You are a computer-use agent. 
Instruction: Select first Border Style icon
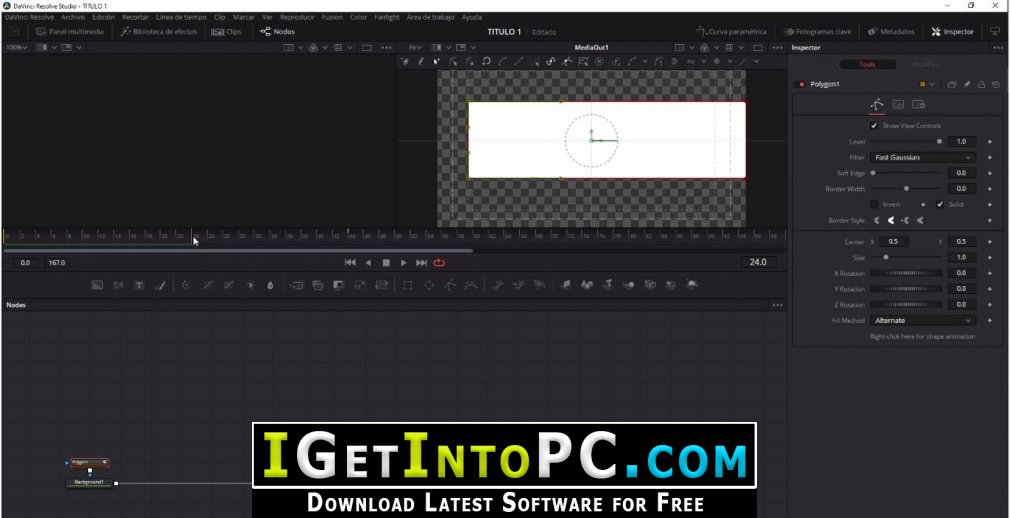click(x=877, y=220)
